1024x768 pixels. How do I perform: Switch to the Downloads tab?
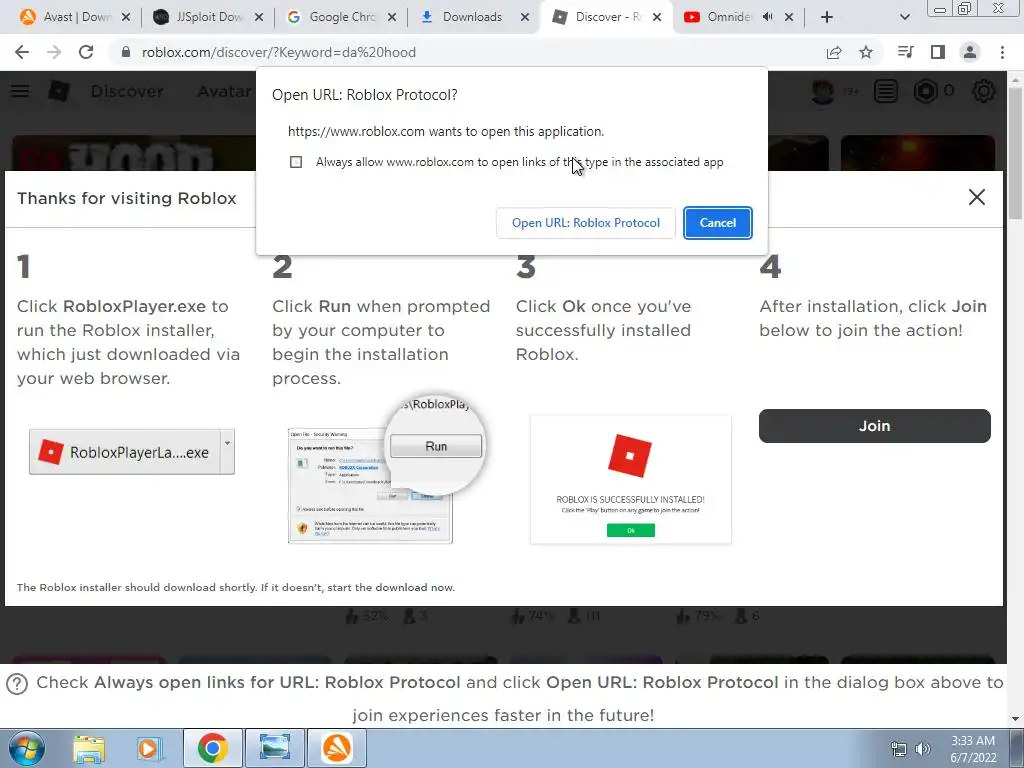coord(474,17)
